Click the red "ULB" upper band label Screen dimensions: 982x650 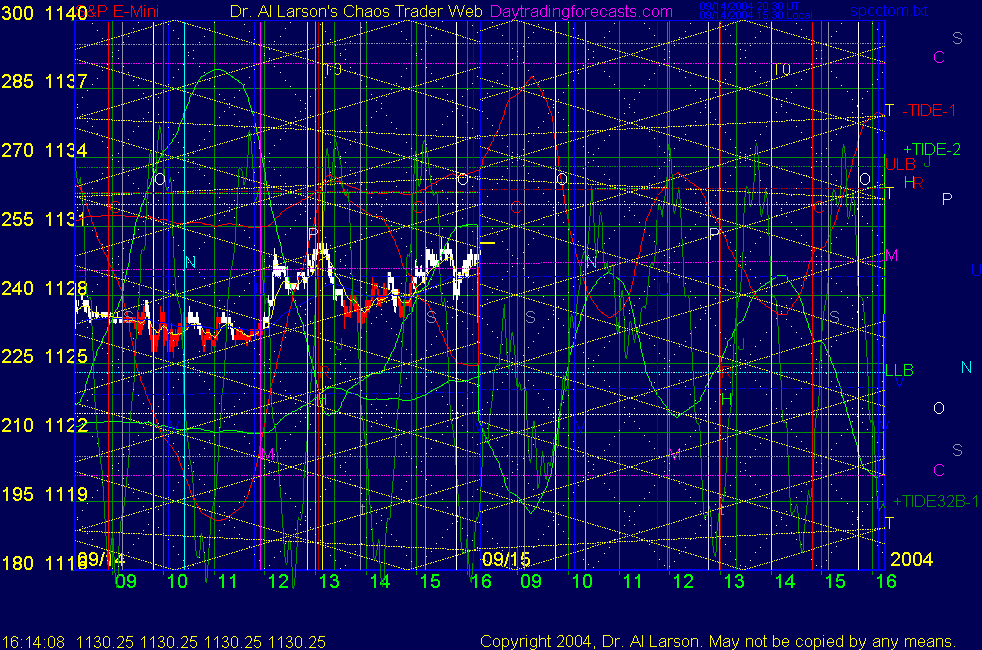[x=900, y=164]
